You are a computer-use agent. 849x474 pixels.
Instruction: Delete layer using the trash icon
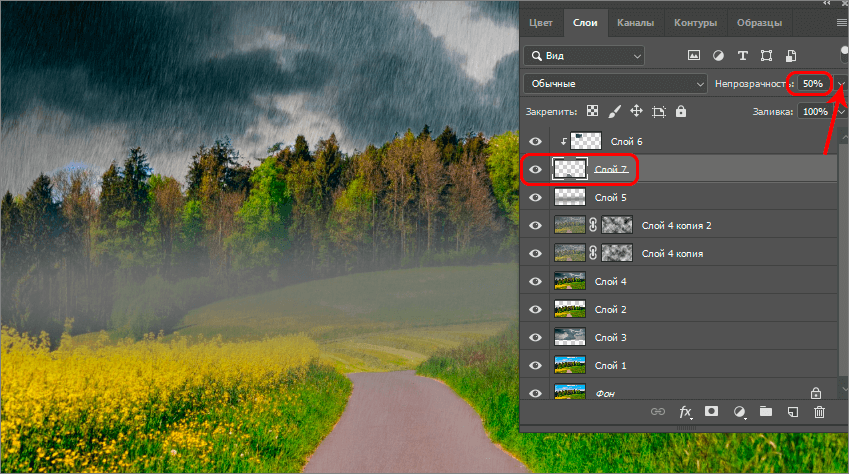(x=819, y=411)
